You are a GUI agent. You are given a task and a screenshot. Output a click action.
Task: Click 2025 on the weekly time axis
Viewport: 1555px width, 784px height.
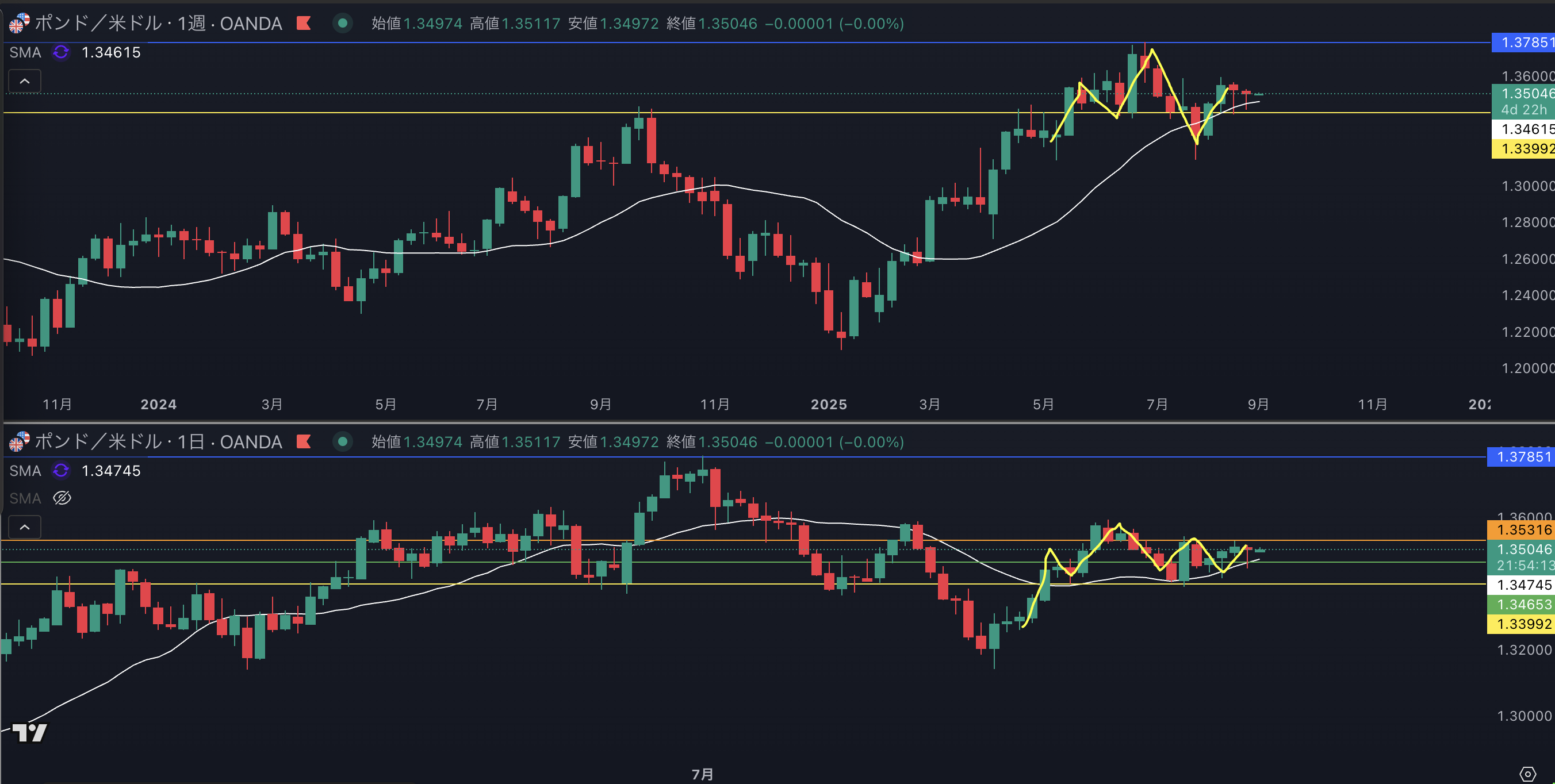pos(829,405)
